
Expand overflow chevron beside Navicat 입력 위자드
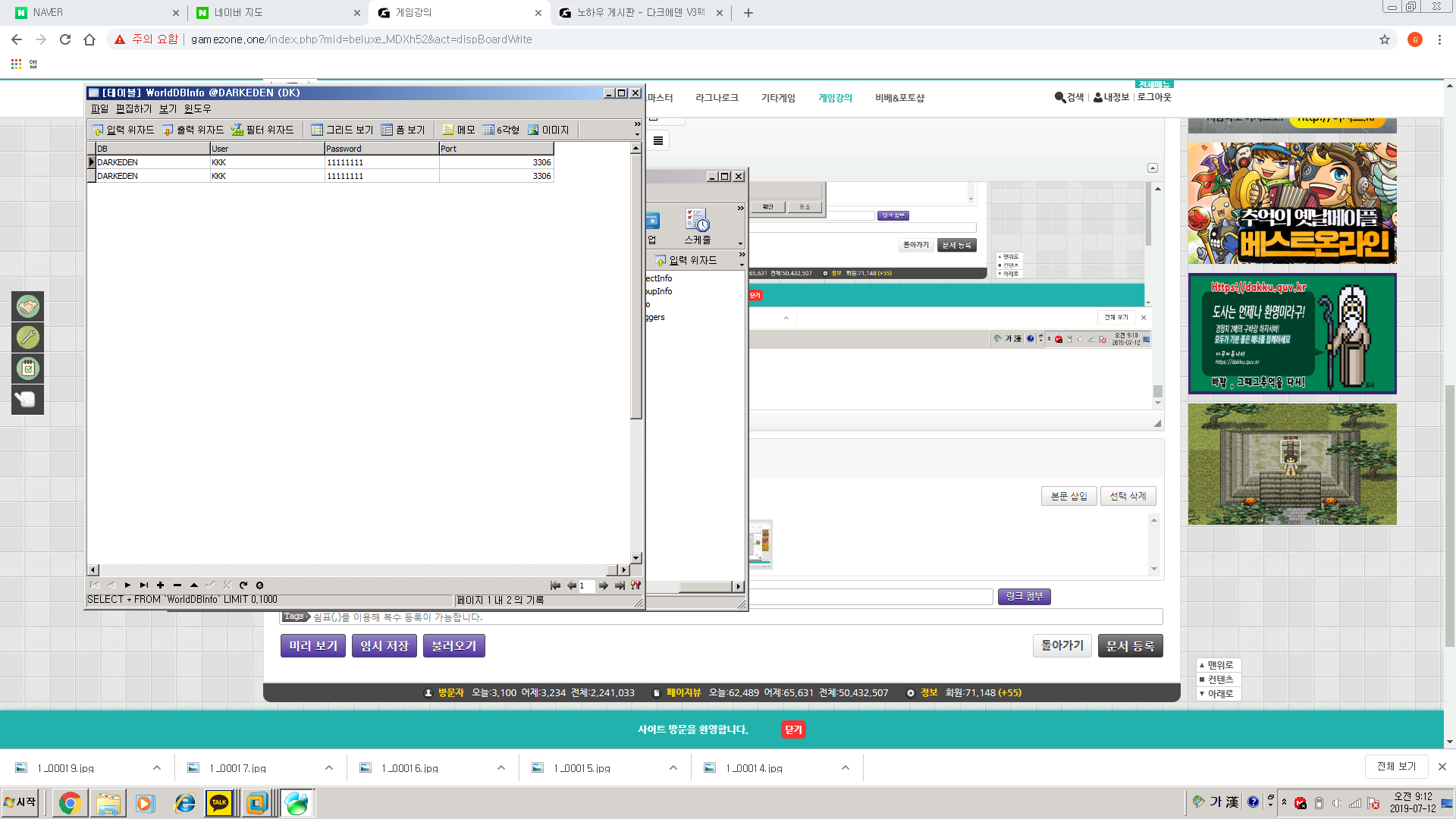pyautogui.click(x=742, y=254)
